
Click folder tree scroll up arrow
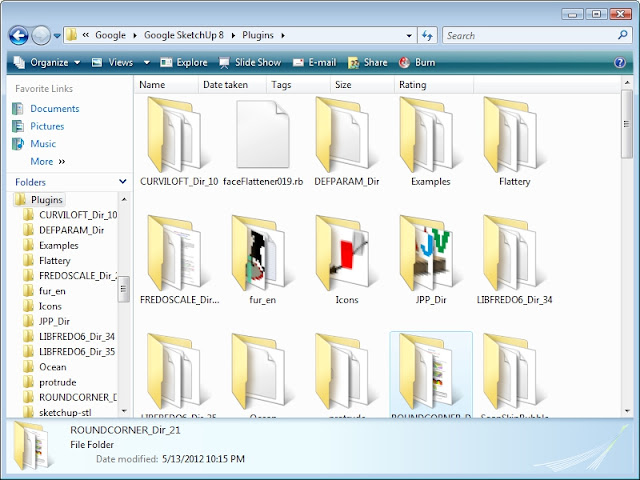tap(124, 199)
